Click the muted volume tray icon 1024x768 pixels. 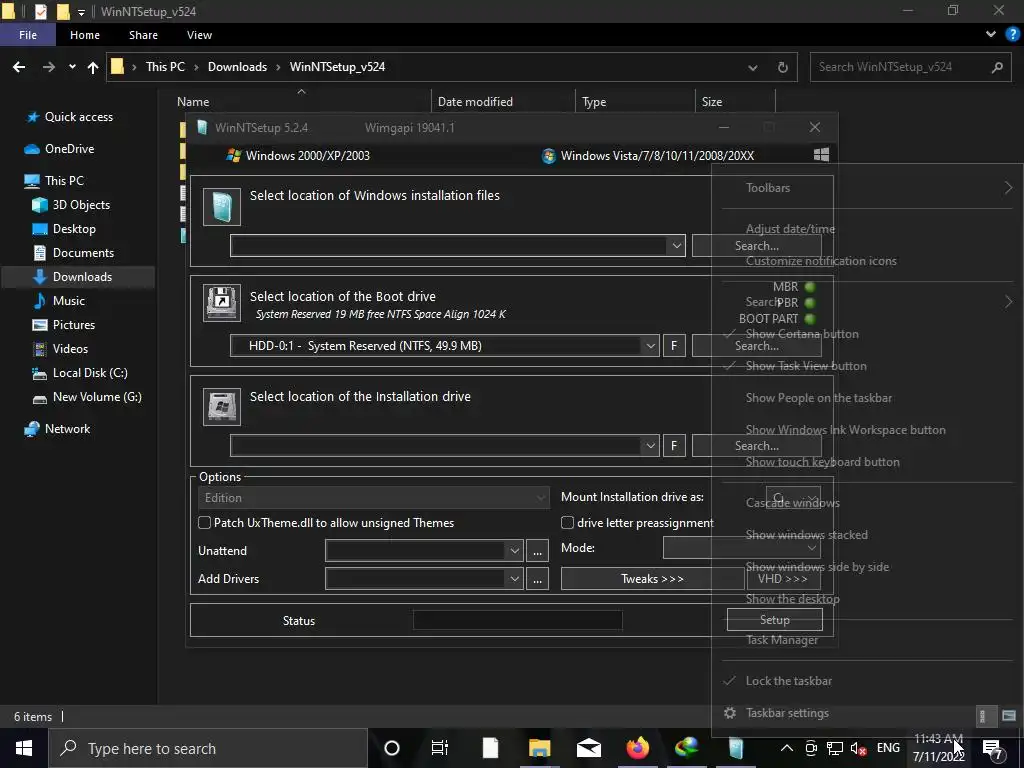point(858,749)
